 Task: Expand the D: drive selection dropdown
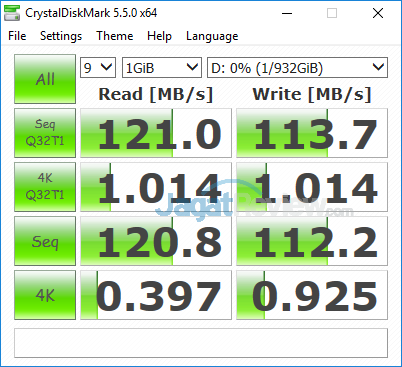click(298, 68)
